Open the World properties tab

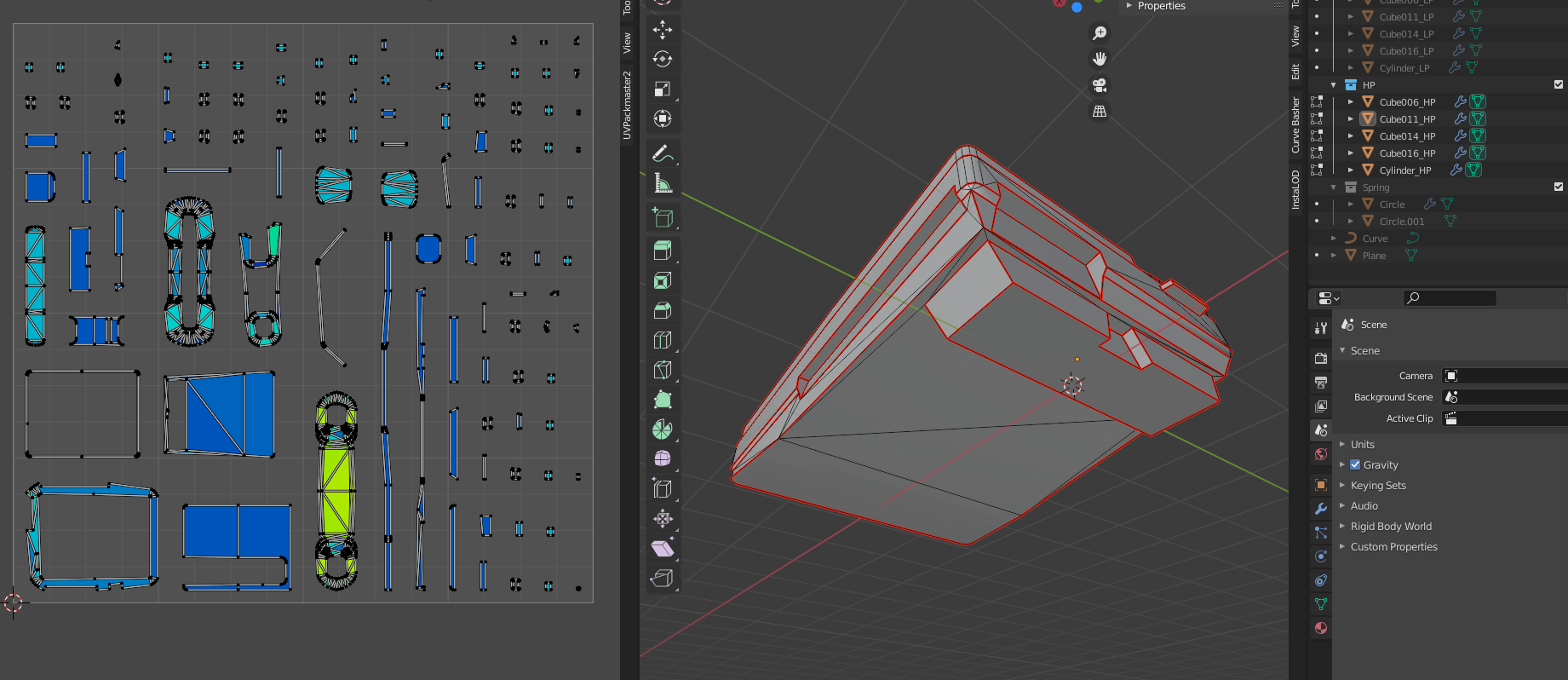pyautogui.click(x=1321, y=454)
